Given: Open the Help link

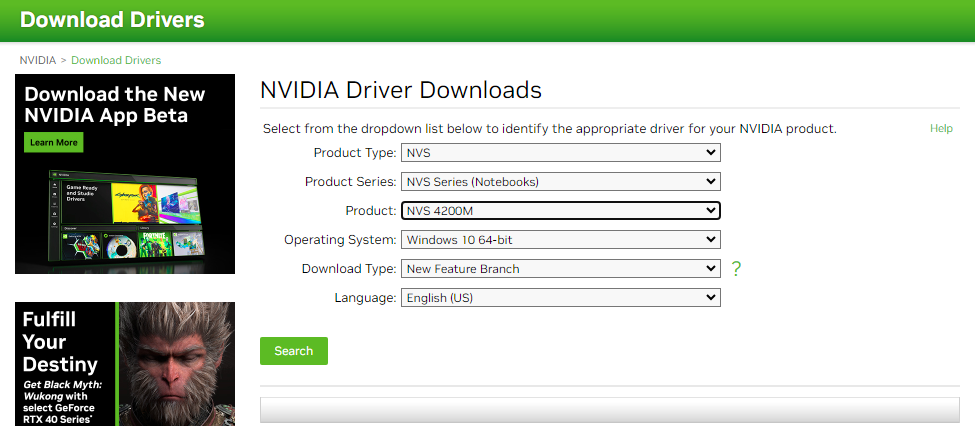Looking at the screenshot, I should (941, 129).
